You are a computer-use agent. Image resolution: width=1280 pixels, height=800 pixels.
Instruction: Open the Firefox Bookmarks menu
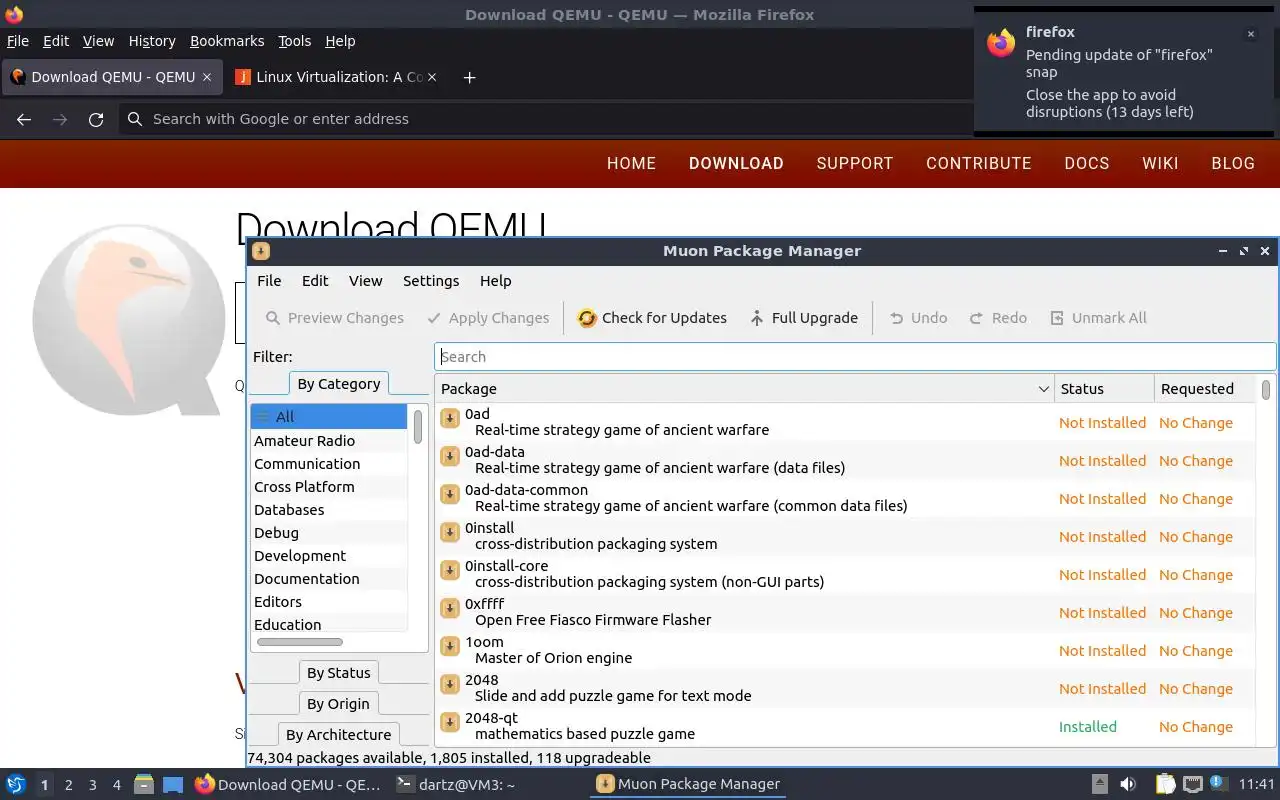point(227,41)
